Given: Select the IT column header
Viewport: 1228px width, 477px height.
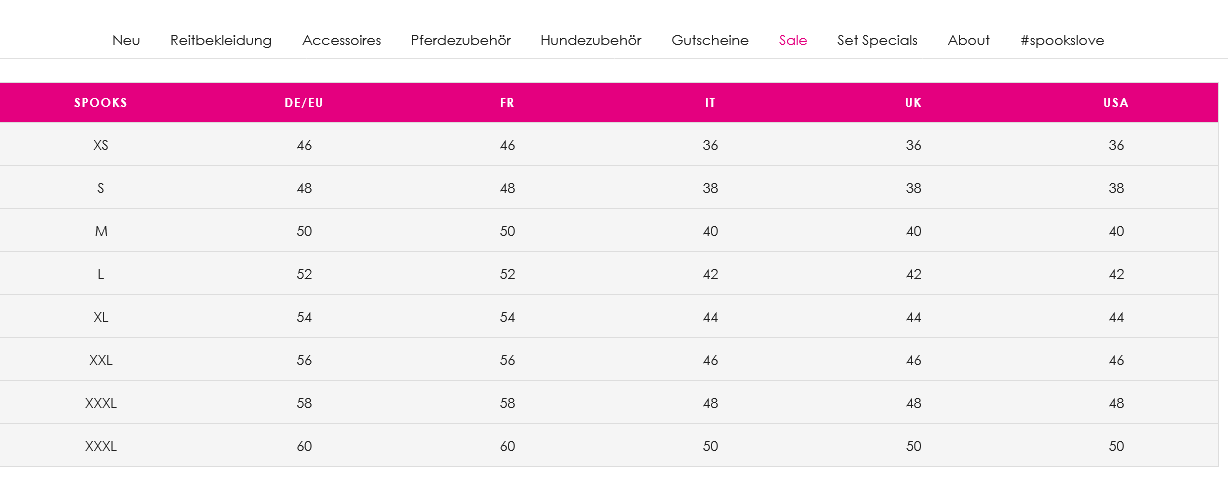Looking at the screenshot, I should click(710, 103).
